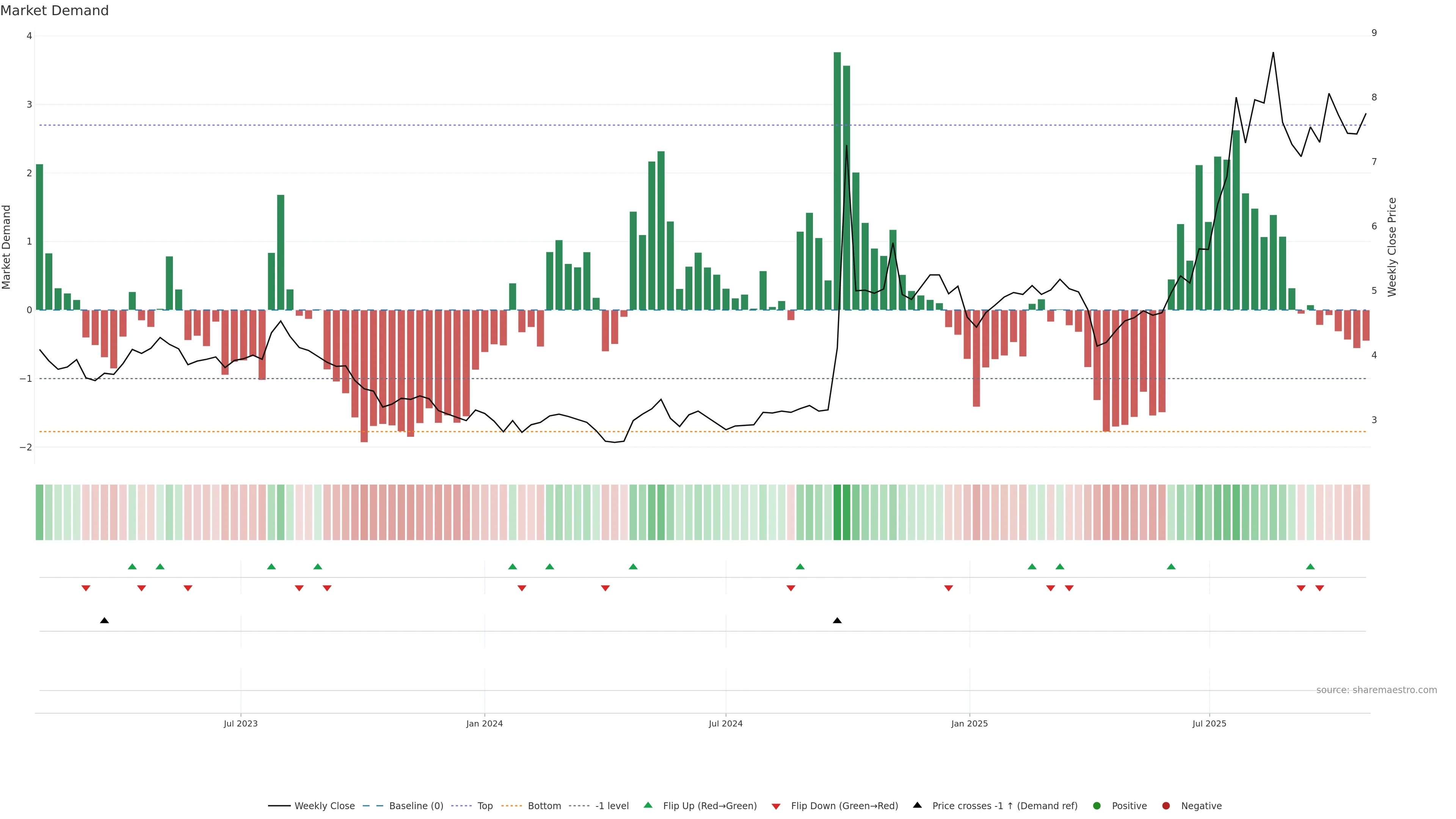Click the tallest green demand bar
Image resolution: width=1456 pixels, height=819 pixels.
[x=837, y=181]
